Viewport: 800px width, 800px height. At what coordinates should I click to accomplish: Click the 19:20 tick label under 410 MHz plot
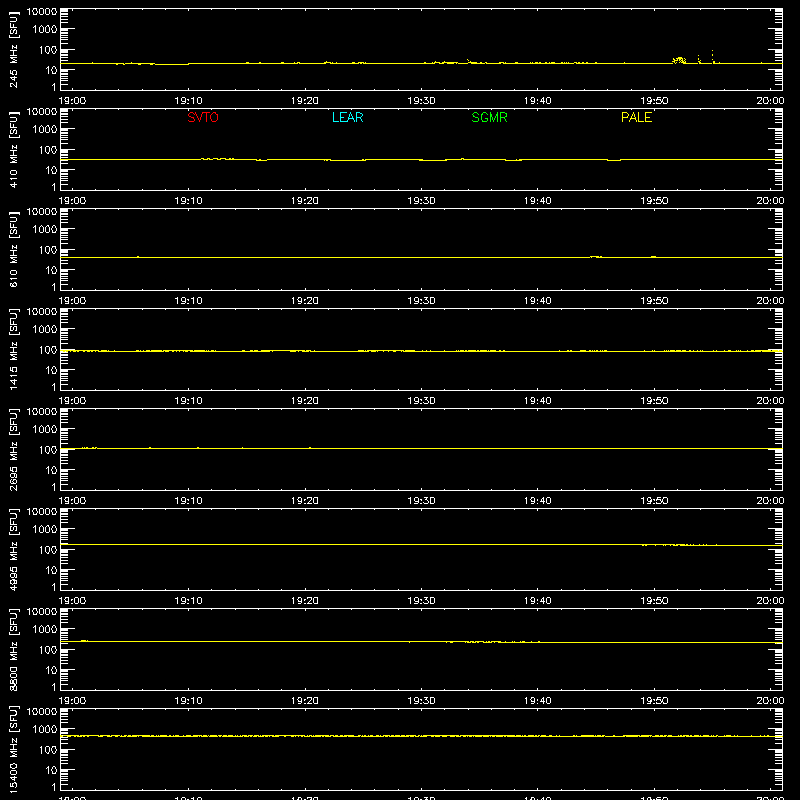pos(305,201)
